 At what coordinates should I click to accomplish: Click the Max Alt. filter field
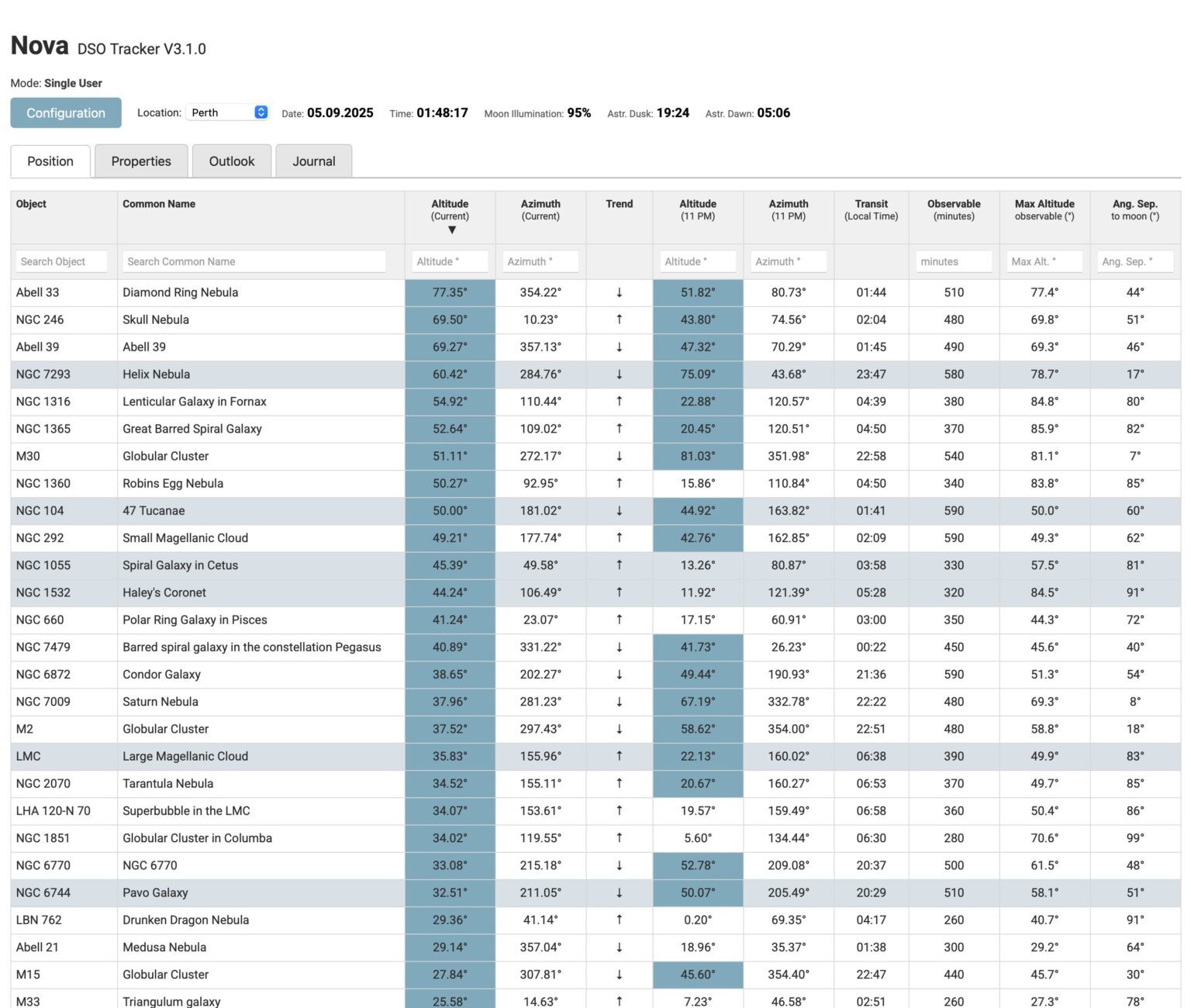(x=1044, y=261)
